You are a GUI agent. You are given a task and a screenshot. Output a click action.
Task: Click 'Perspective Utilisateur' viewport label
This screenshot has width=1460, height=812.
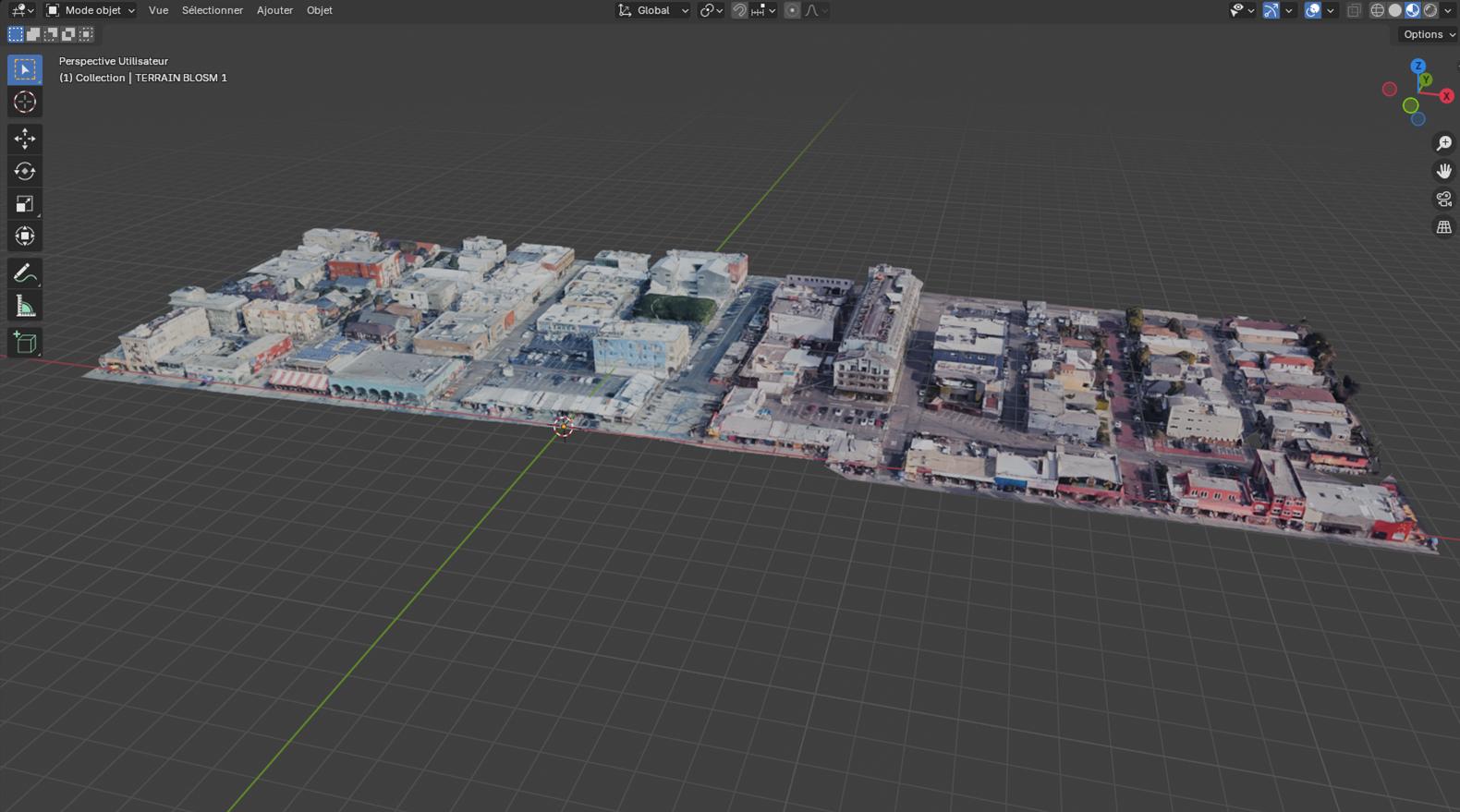(114, 61)
